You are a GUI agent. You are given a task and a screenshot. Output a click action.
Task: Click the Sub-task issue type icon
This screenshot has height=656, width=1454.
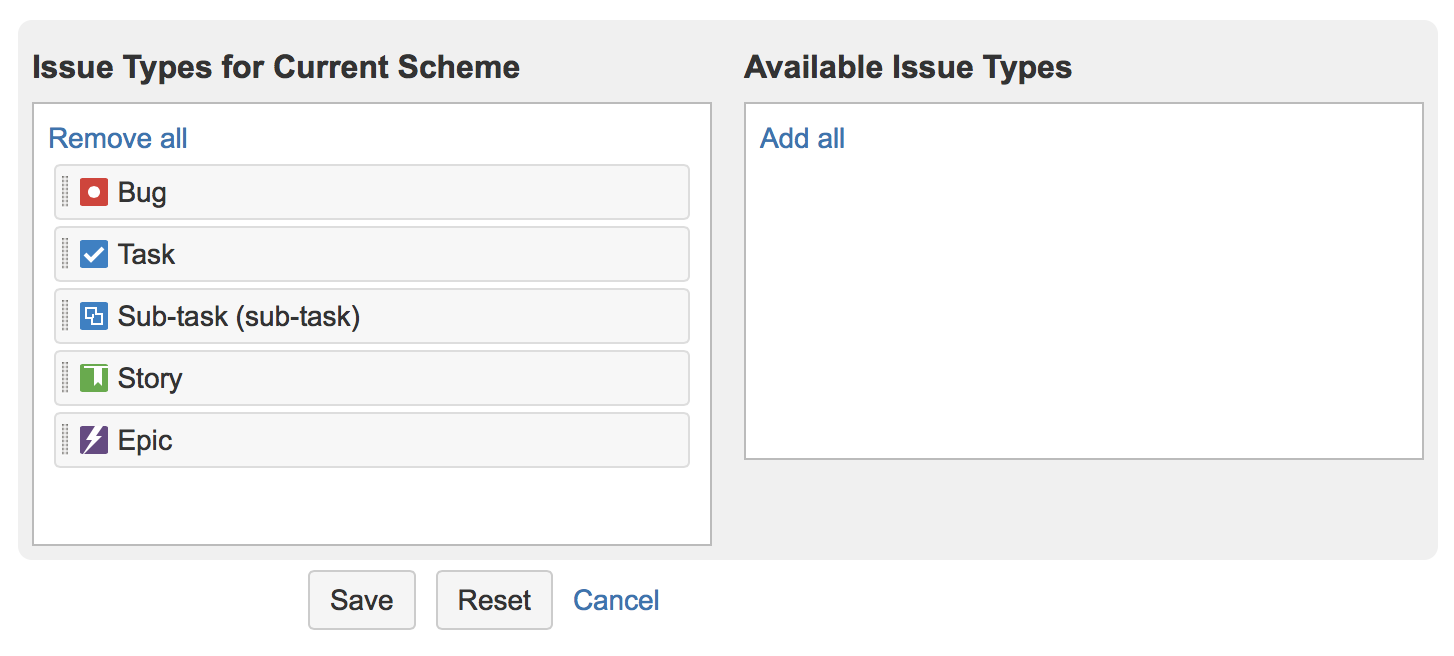coord(94,316)
